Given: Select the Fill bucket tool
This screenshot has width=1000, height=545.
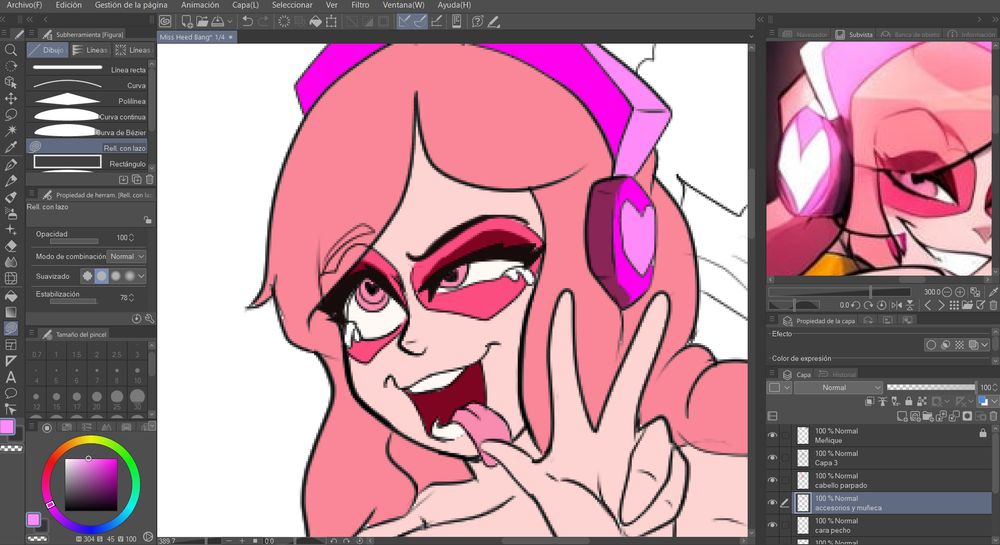Looking at the screenshot, I should pos(11,296).
